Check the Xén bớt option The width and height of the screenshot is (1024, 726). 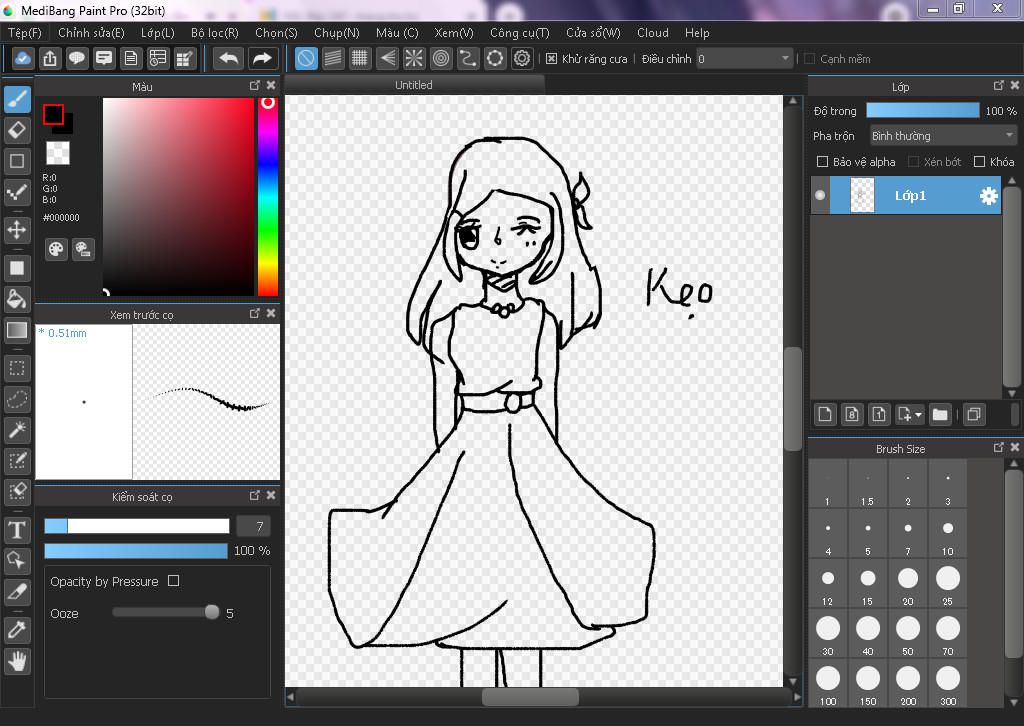(x=914, y=161)
